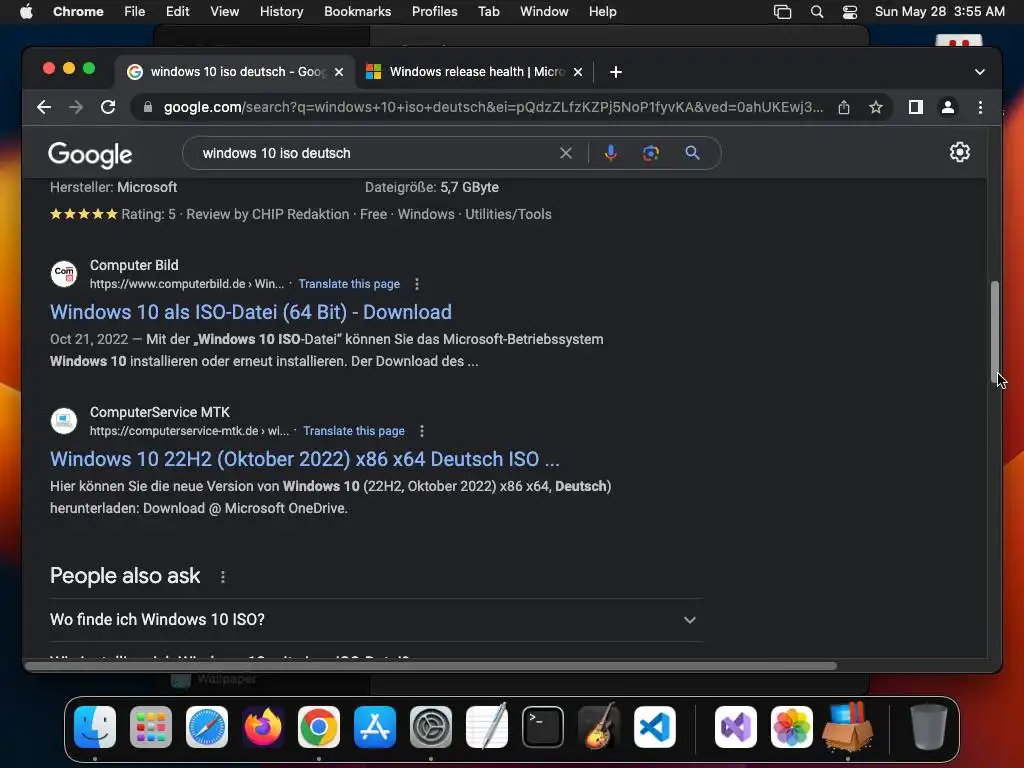Image resolution: width=1024 pixels, height=768 pixels.
Task: Open the Chrome app menu
Action: (78, 11)
